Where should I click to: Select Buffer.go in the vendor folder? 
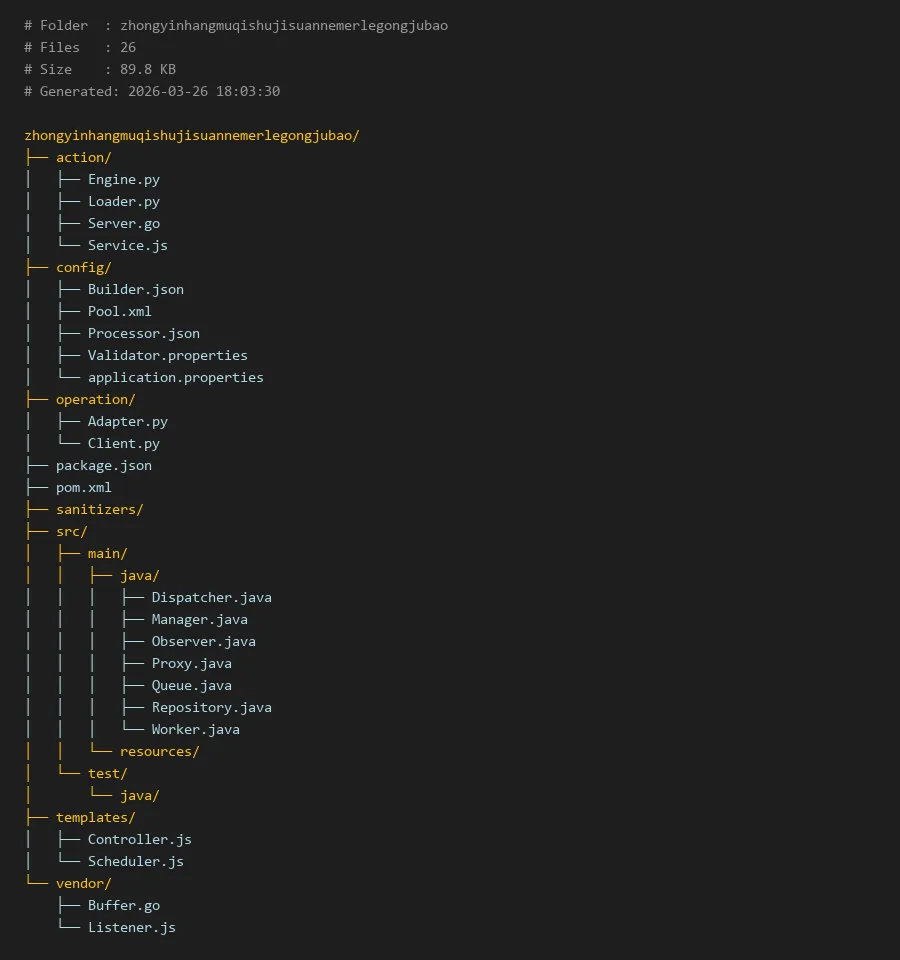[123, 905]
